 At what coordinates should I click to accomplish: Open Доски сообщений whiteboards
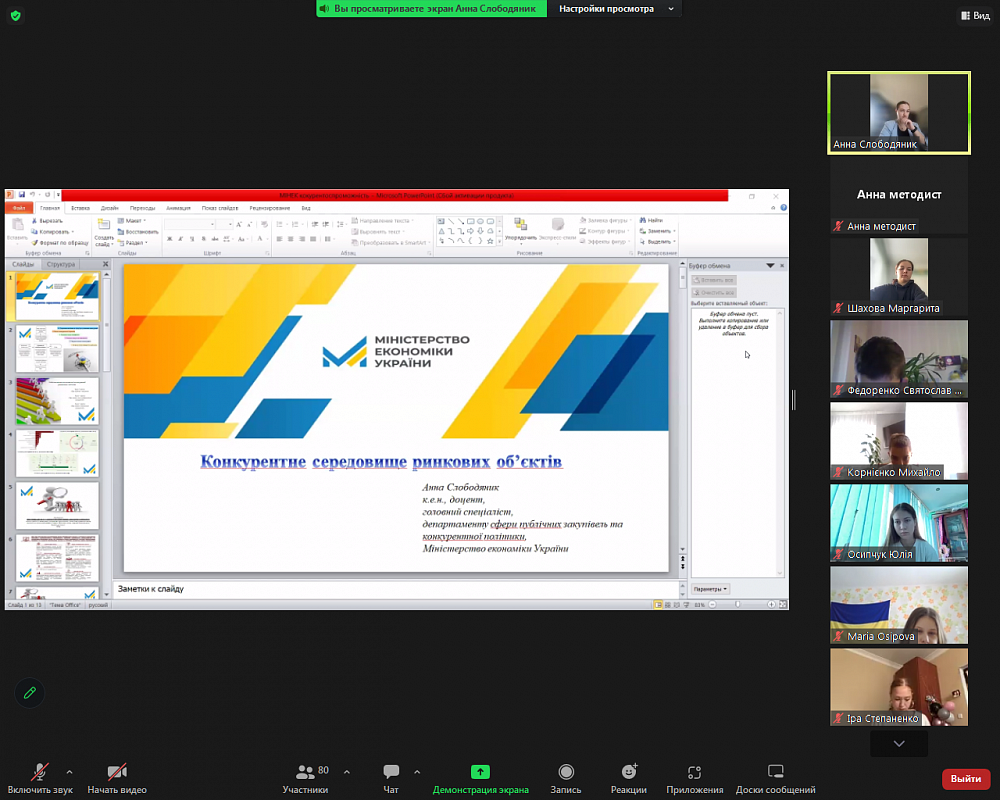click(776, 778)
